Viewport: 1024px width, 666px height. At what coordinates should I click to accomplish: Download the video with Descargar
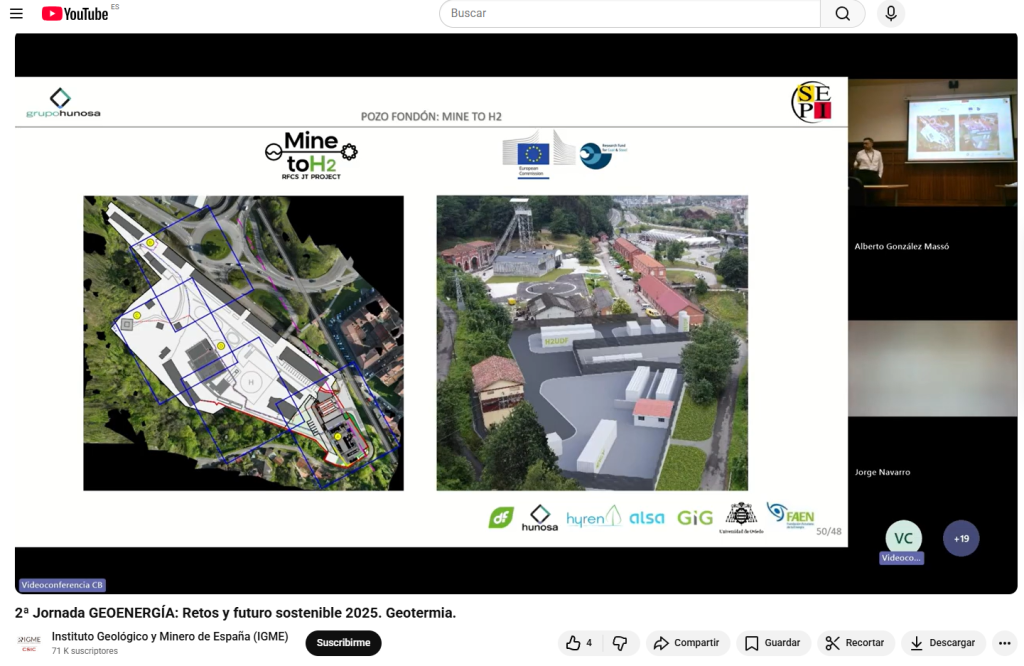pos(942,643)
